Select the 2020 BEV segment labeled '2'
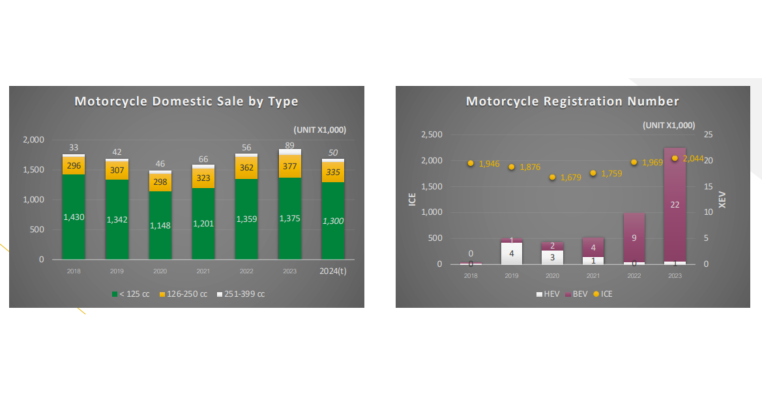762x400 pixels. click(x=552, y=246)
